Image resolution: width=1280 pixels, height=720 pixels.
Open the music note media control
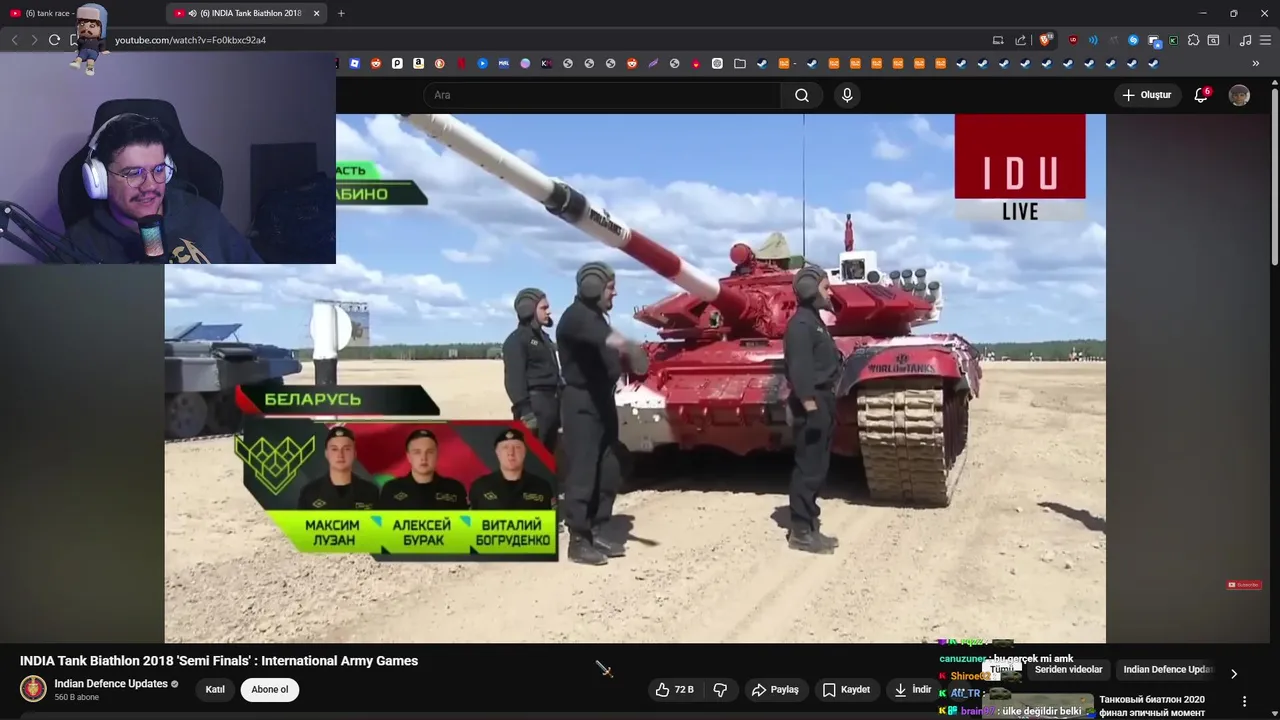pyautogui.click(x=1245, y=40)
